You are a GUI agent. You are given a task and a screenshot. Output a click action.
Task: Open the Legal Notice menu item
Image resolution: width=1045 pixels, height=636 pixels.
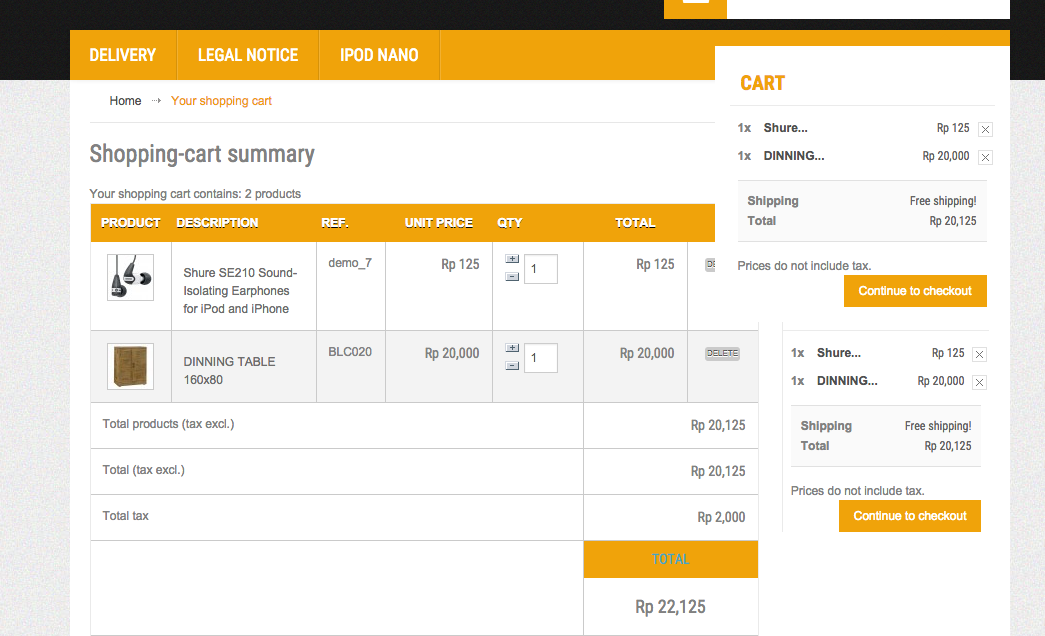coord(248,55)
